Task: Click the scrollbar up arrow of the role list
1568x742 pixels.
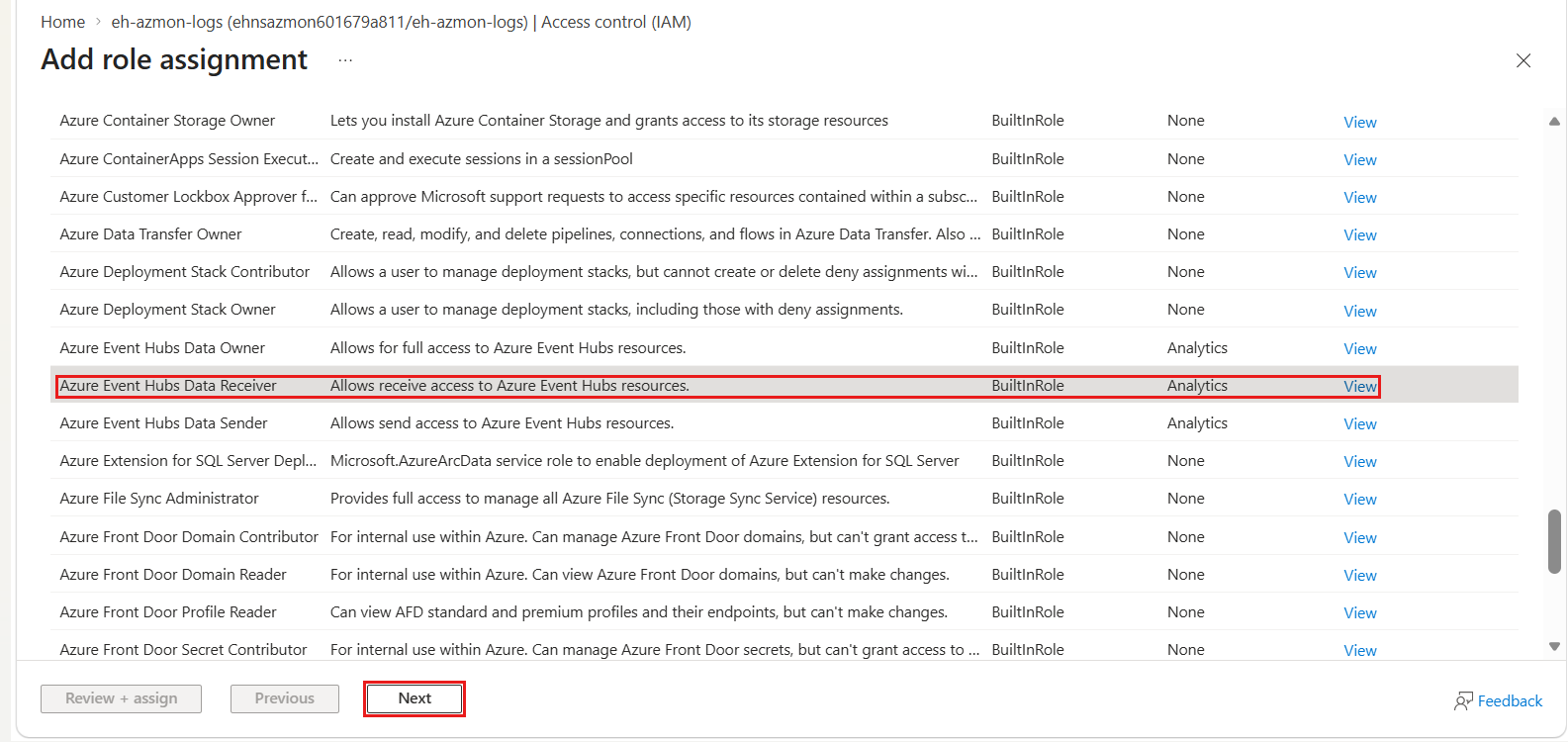Action: (x=1554, y=122)
